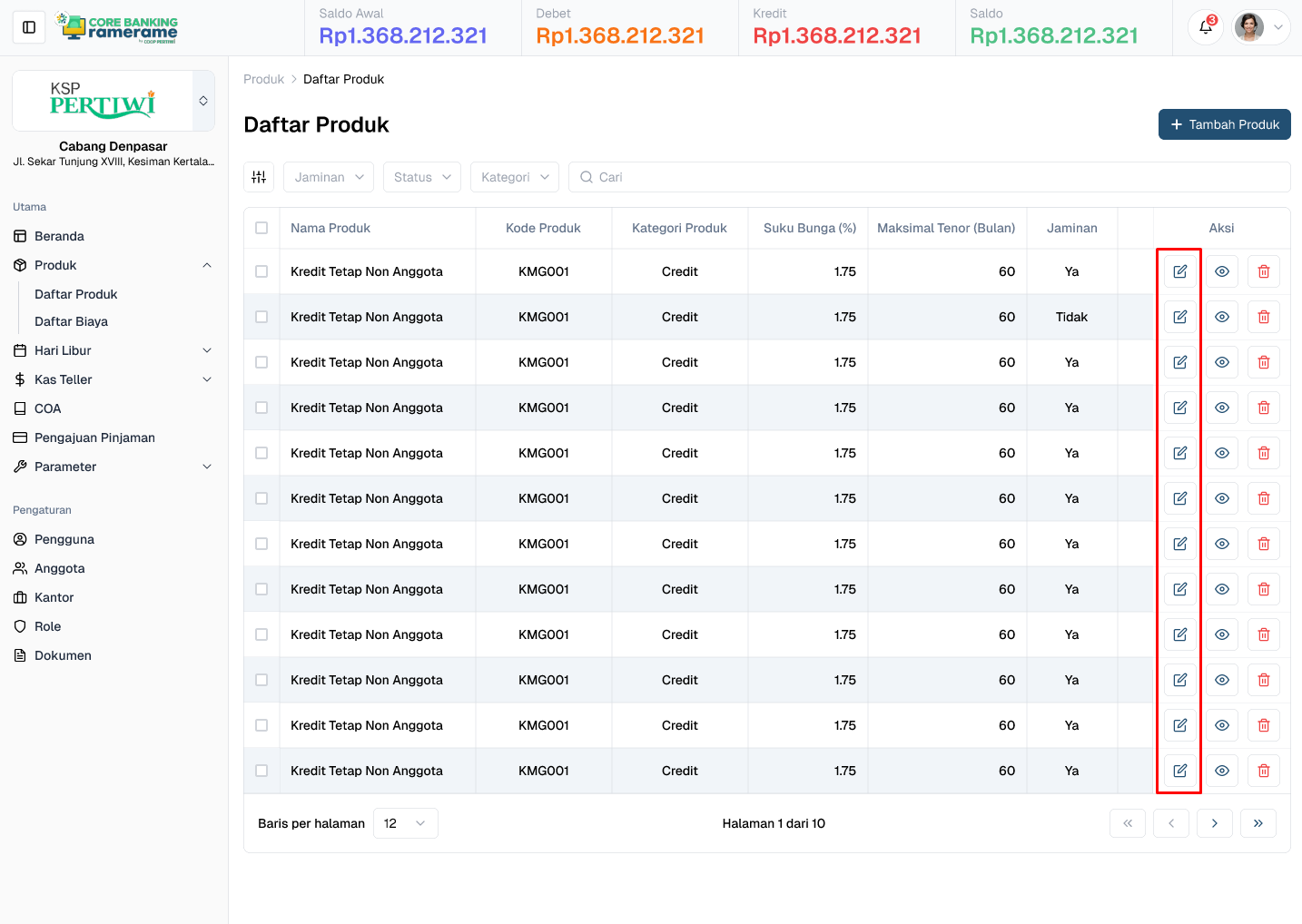The width and height of the screenshot is (1302, 924).
Task: Click the edit icon in the first row
Action: 1179,271
